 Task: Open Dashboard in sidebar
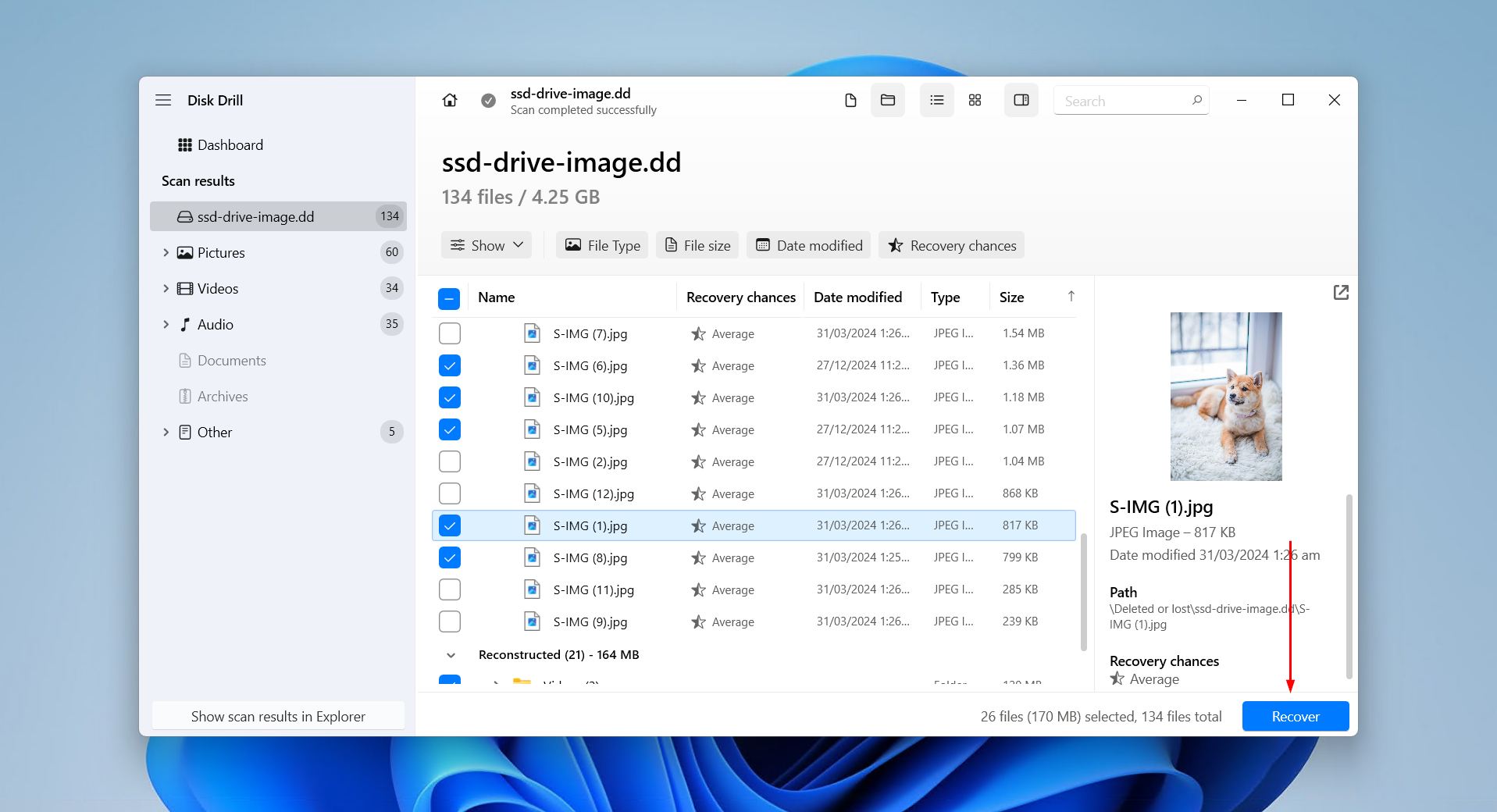[x=279, y=145]
